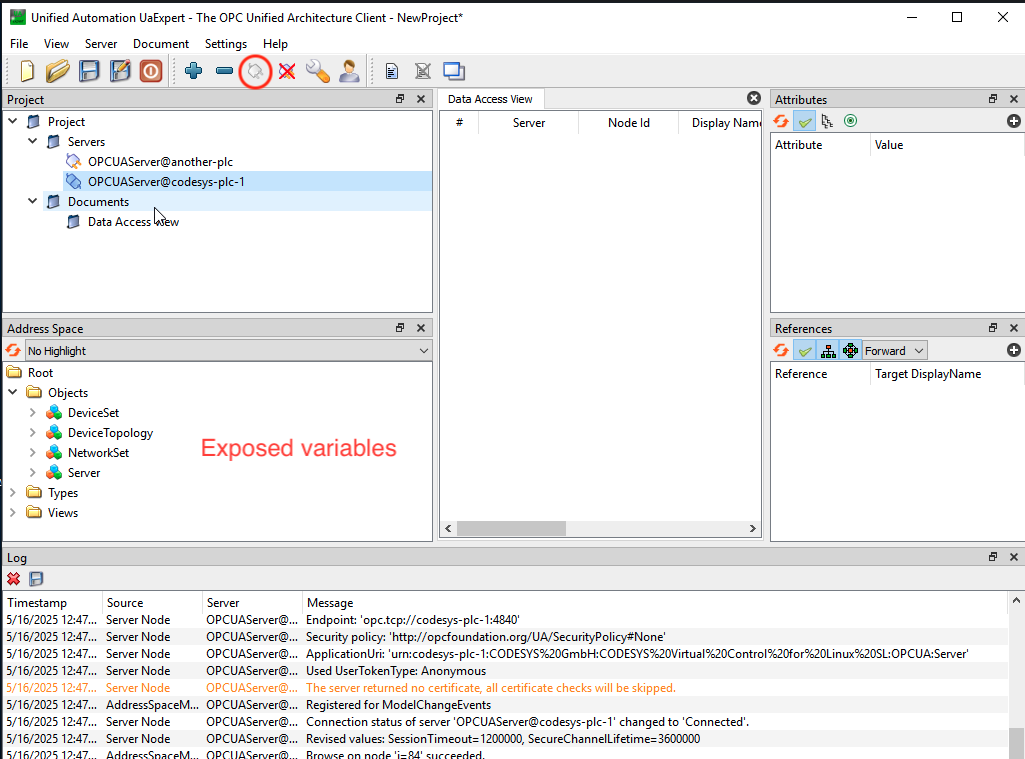Screen dimensions: 1025x759
Task: Open the View menu
Action: click(x=56, y=44)
